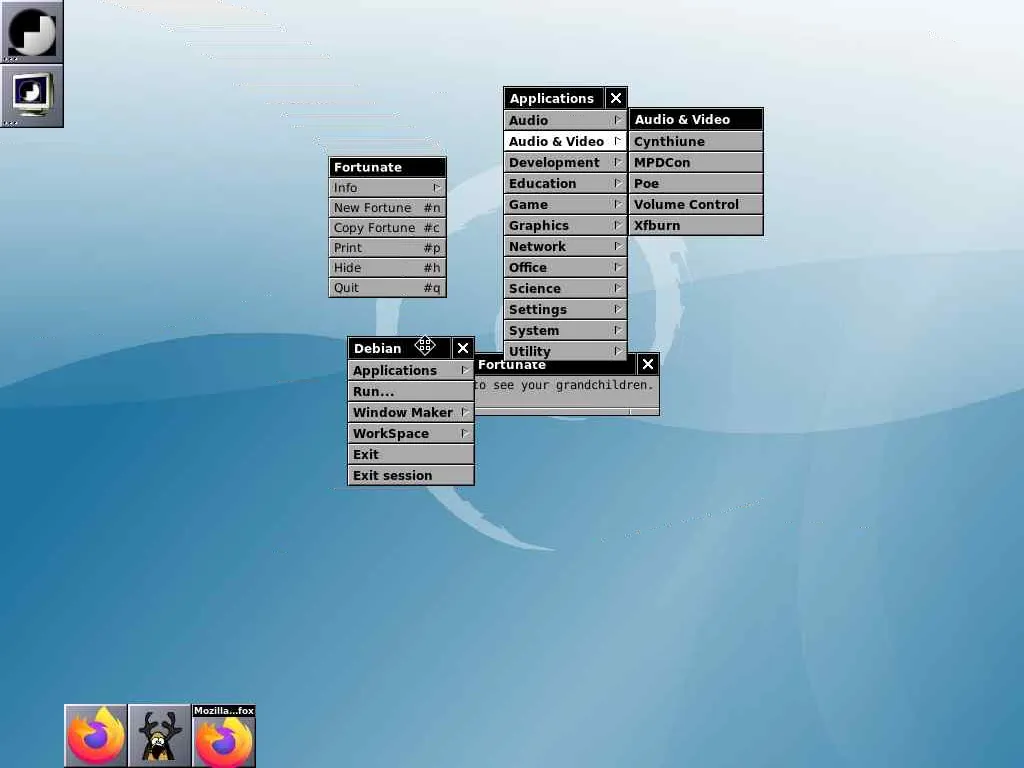Open the Window Maker clip icon
The height and width of the screenshot is (768, 1024).
(31, 31)
